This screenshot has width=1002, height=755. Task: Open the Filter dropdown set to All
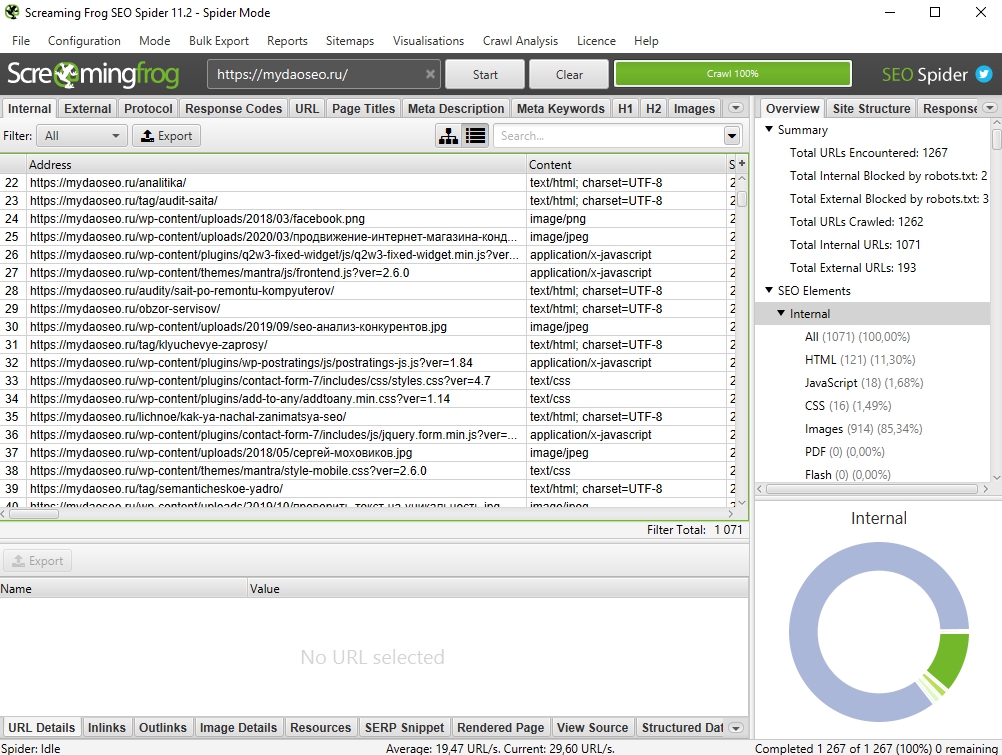coord(81,136)
